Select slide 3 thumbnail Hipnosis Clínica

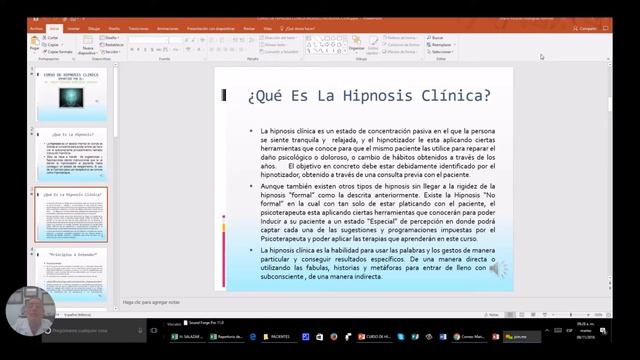[x=72, y=215]
